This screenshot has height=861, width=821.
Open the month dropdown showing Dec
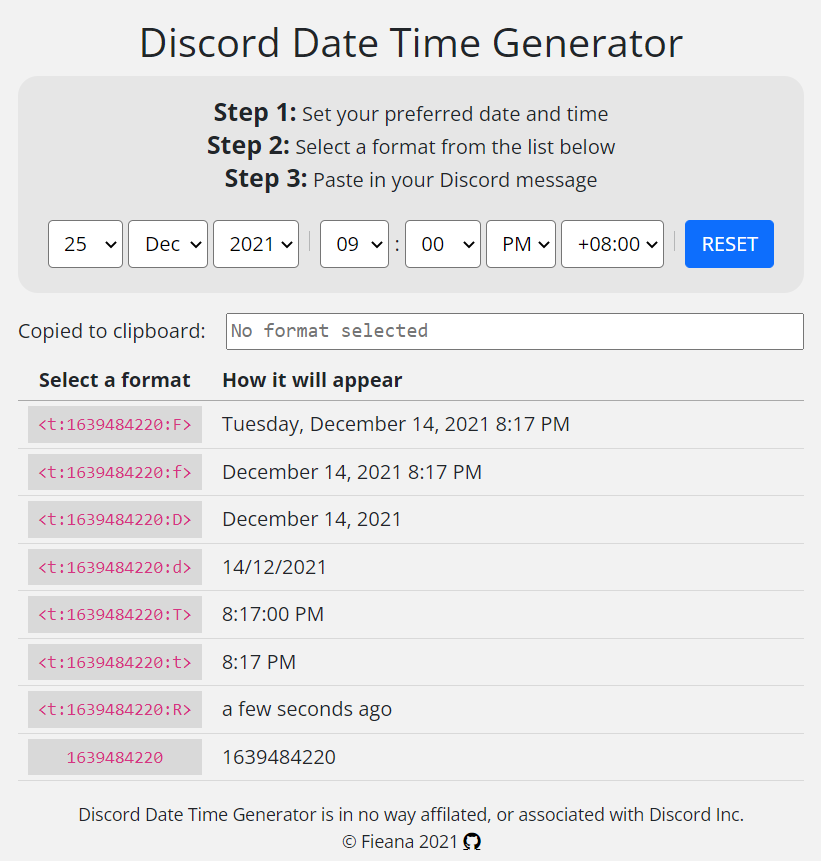[167, 243]
